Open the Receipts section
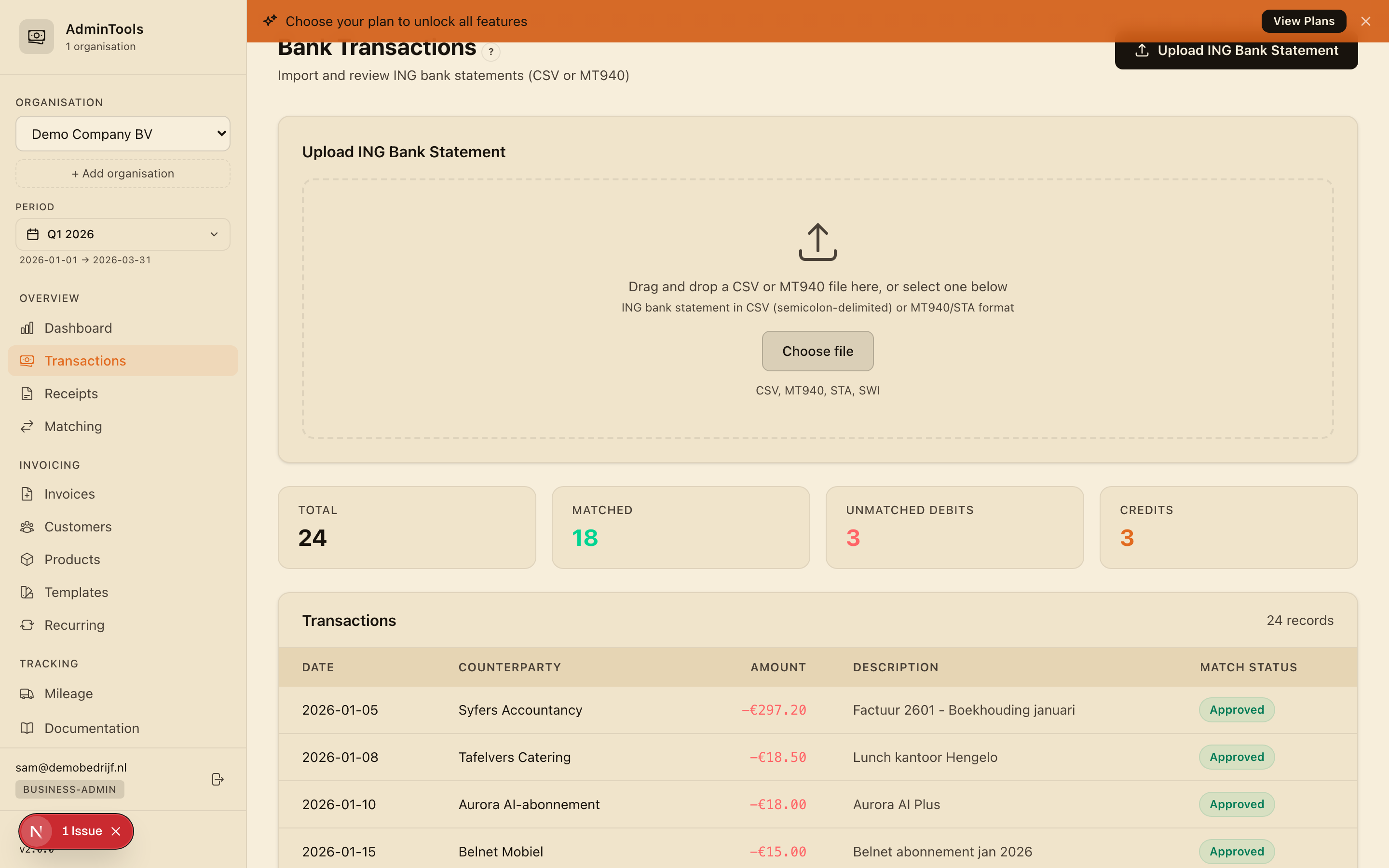 [x=123, y=393]
